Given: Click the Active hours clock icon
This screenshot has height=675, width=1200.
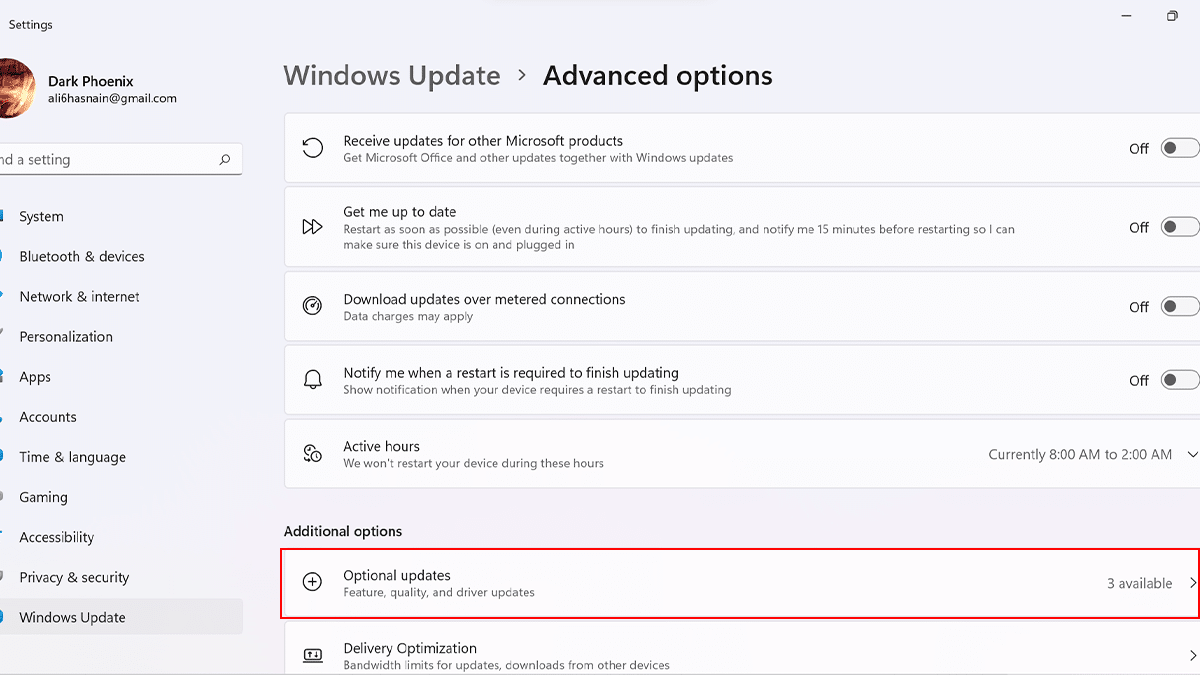Looking at the screenshot, I should [313, 454].
